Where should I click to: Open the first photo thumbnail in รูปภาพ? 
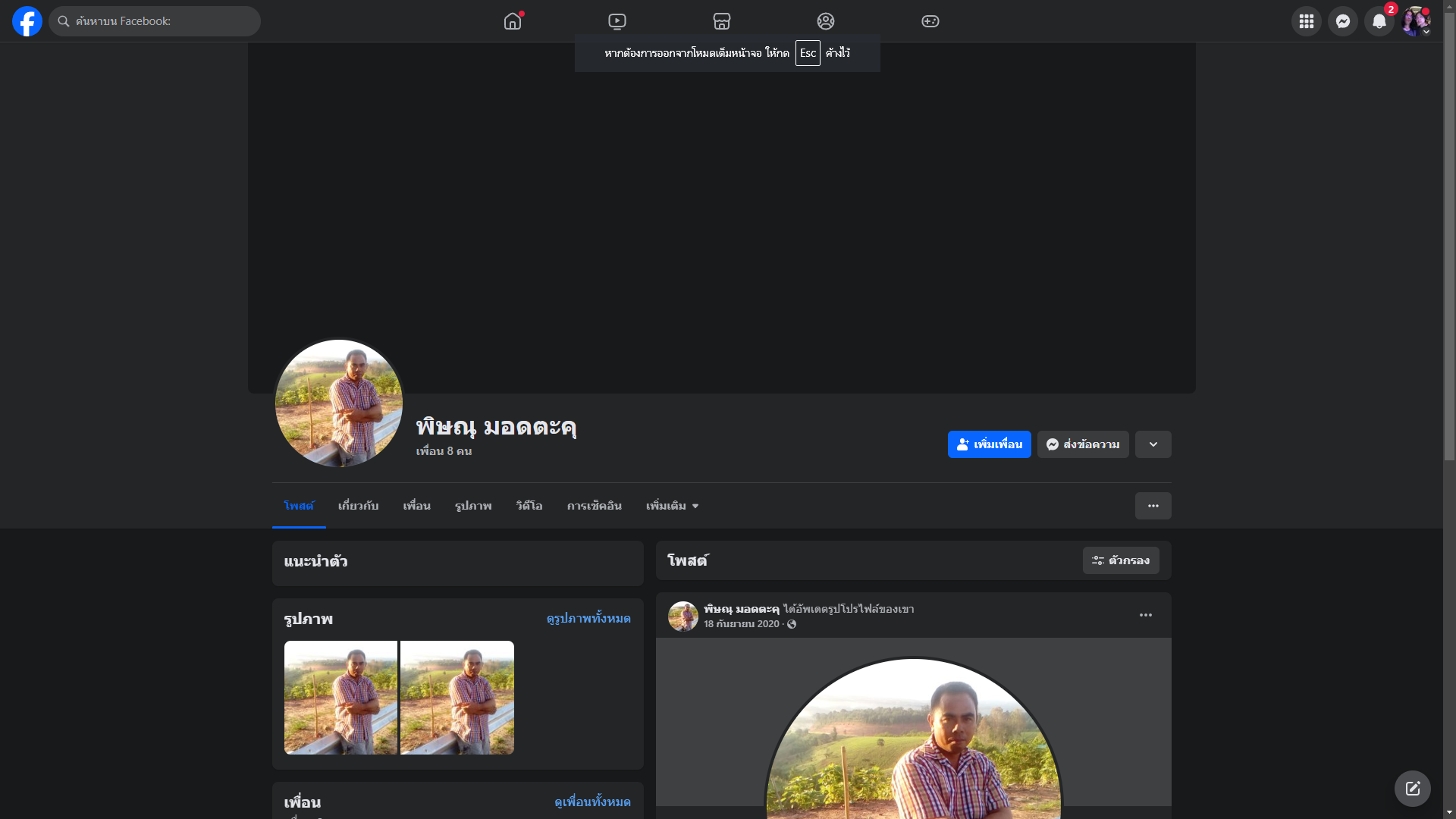(x=340, y=698)
